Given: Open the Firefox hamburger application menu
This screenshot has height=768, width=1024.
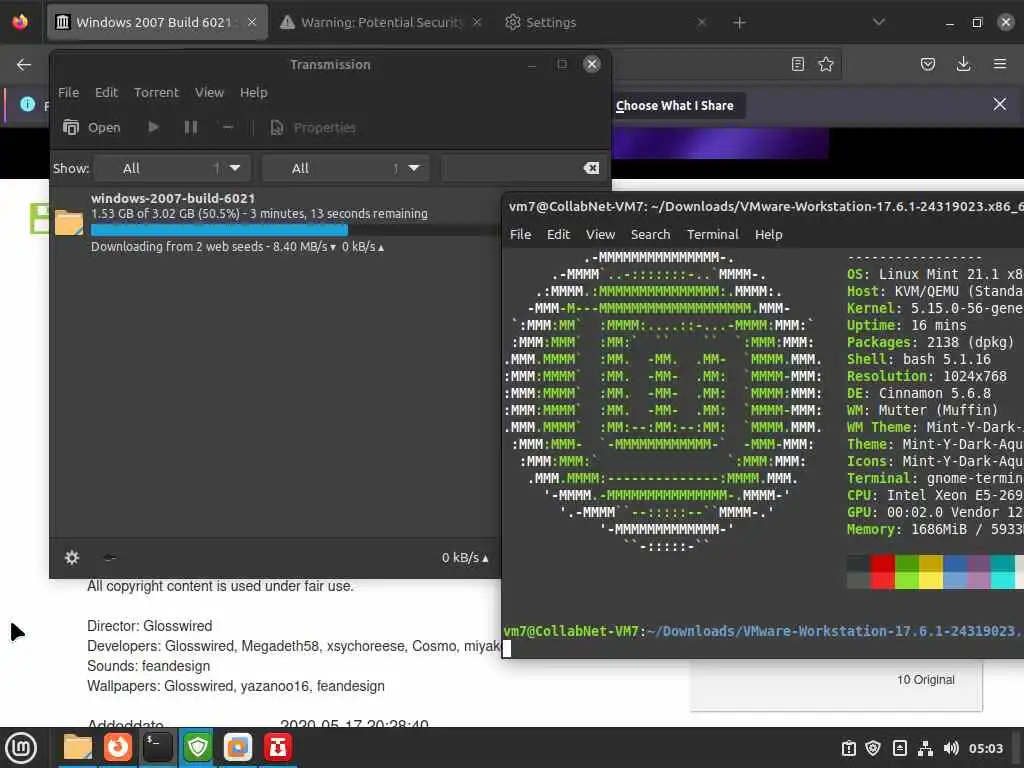Looking at the screenshot, I should coord(1000,64).
